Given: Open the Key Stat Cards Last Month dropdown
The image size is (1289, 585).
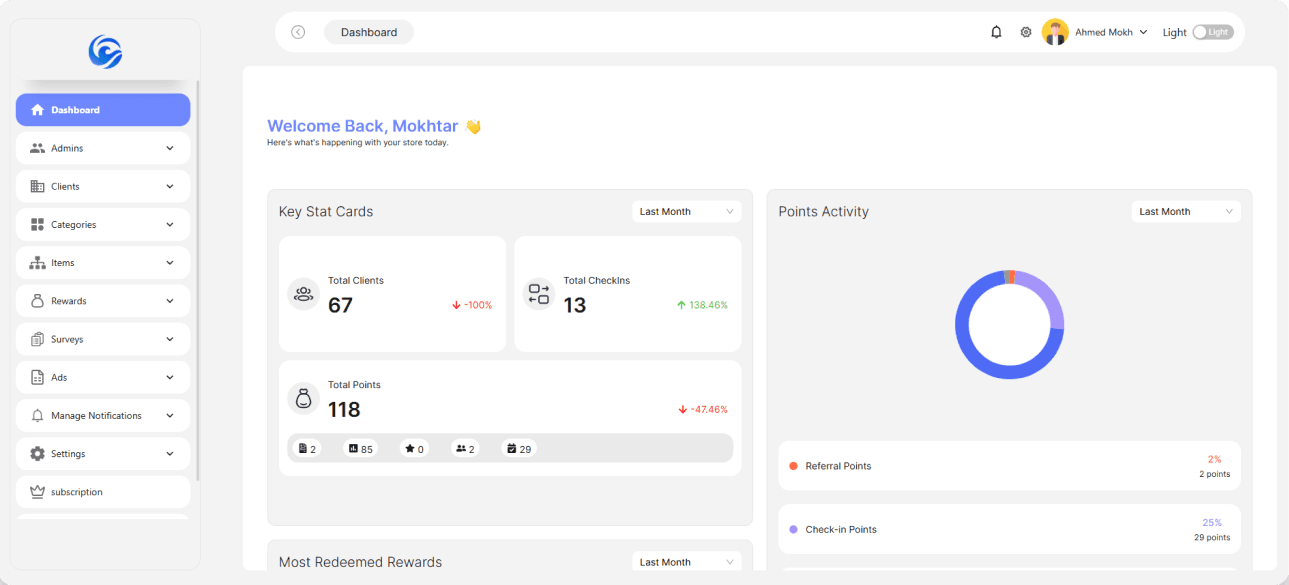Looking at the screenshot, I should pos(686,211).
